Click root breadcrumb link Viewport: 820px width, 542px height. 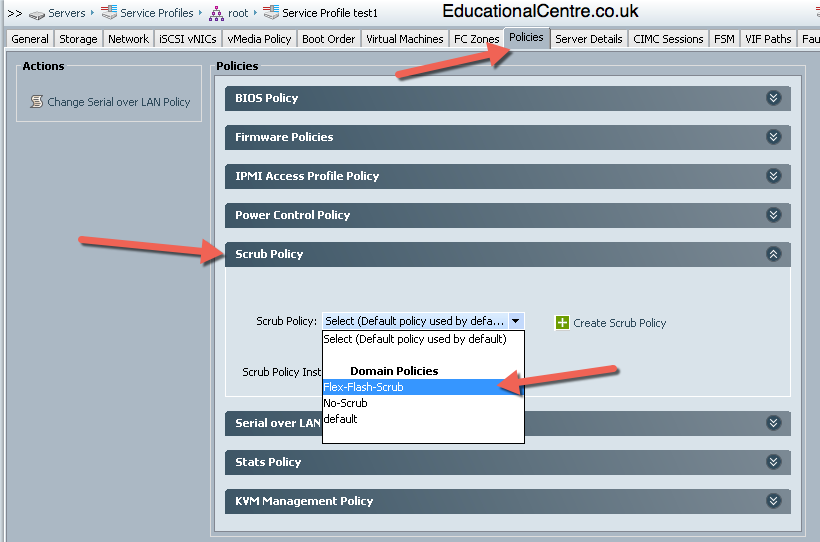point(238,13)
